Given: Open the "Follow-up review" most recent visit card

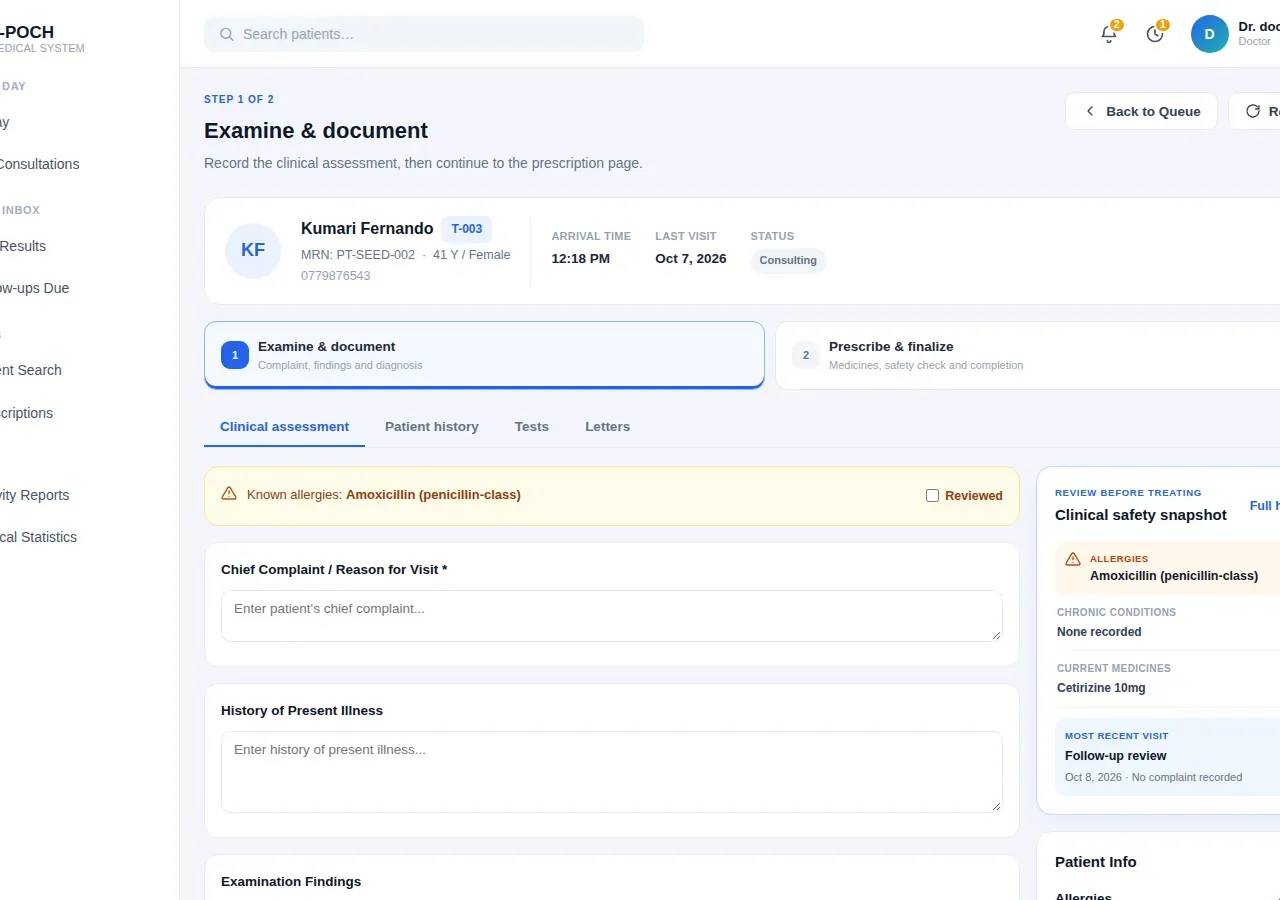Looking at the screenshot, I should (x=1167, y=757).
